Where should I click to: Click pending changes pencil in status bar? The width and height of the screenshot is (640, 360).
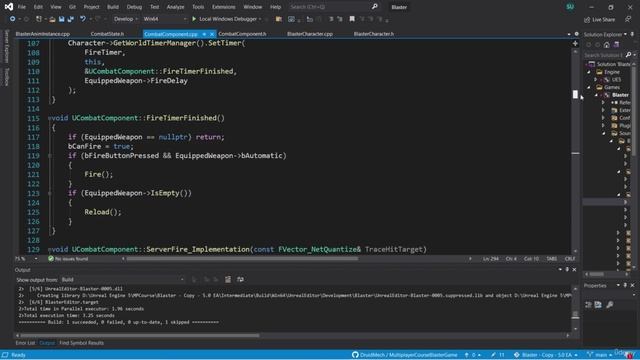(x=498, y=355)
